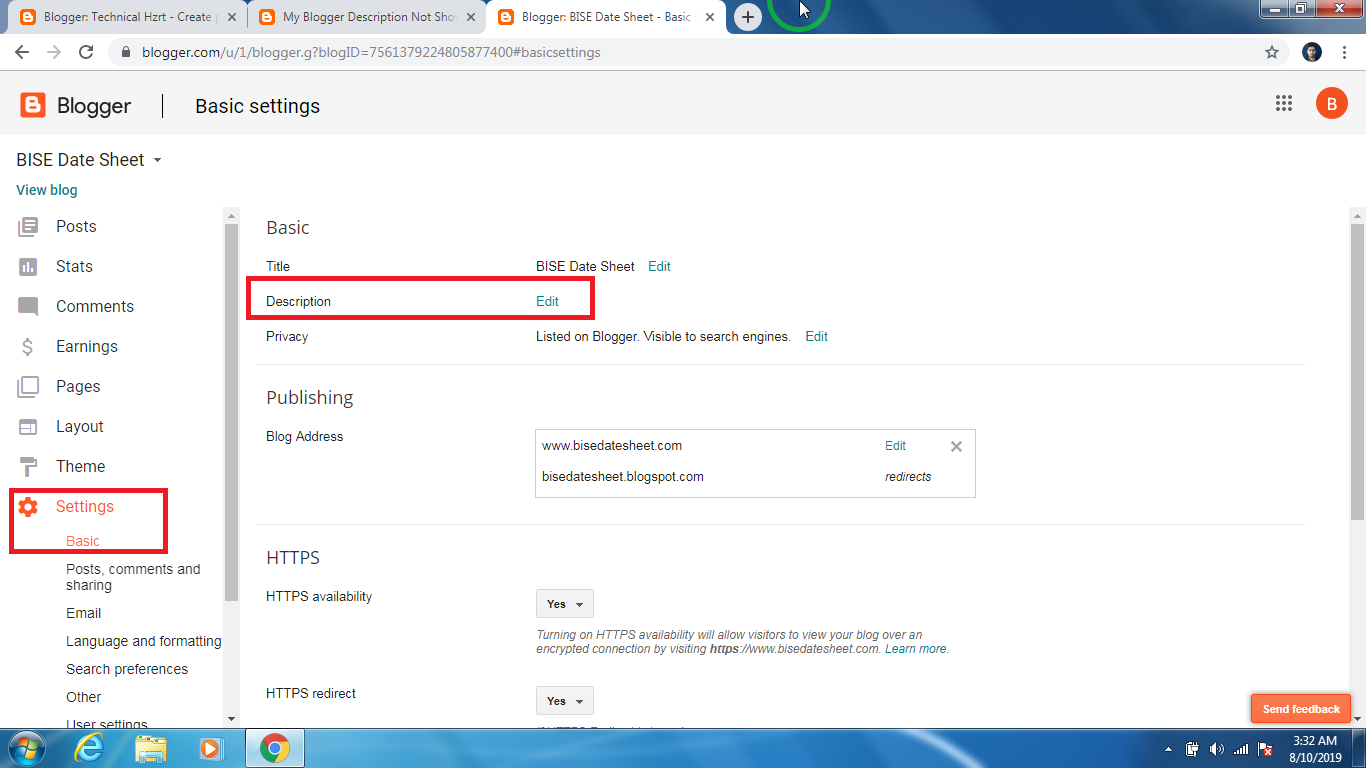Open Email settings submenu
1366x768 pixels.
point(84,613)
